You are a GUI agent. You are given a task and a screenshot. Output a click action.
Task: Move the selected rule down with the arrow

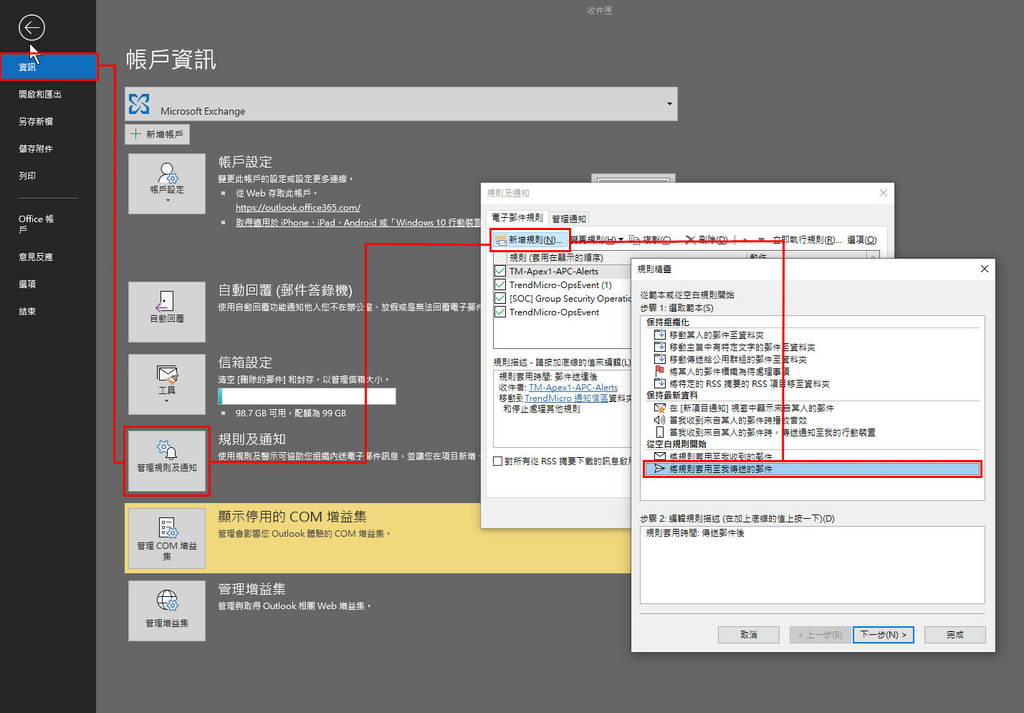(761, 240)
